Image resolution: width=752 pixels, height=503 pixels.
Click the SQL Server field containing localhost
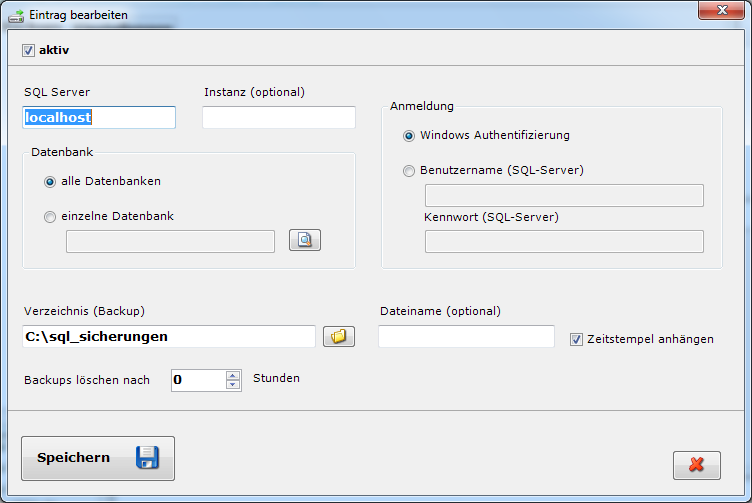(99, 117)
